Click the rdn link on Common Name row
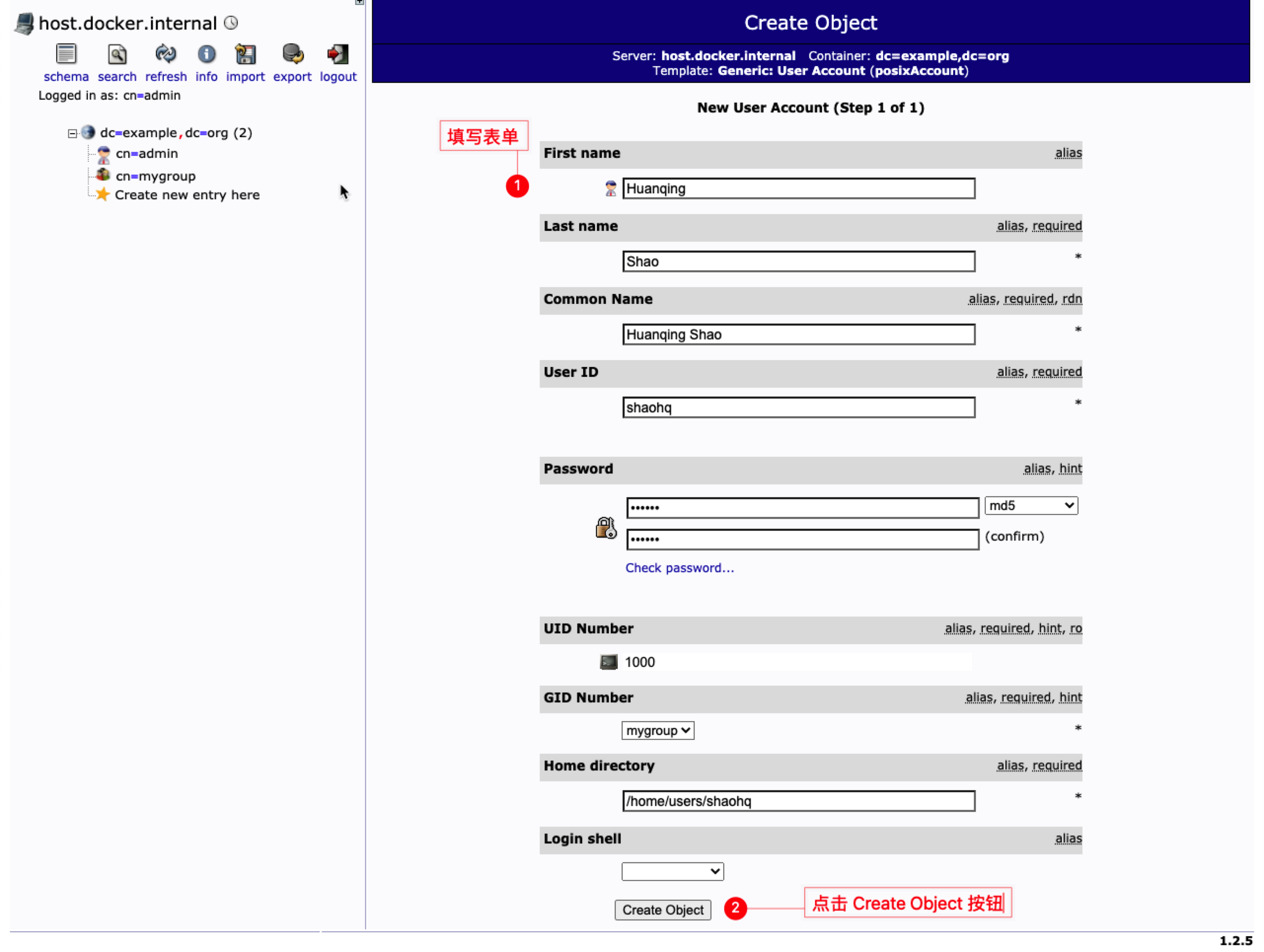The image size is (1264, 952). point(1072,299)
